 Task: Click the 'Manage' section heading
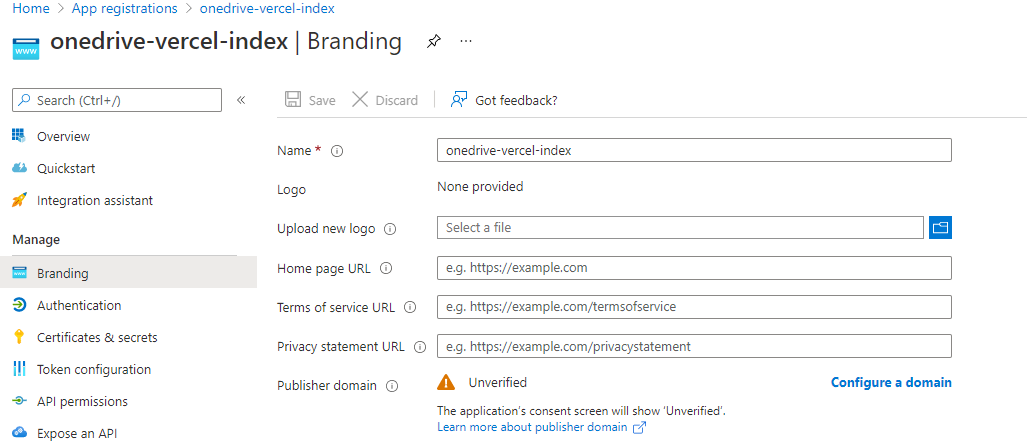[36, 240]
